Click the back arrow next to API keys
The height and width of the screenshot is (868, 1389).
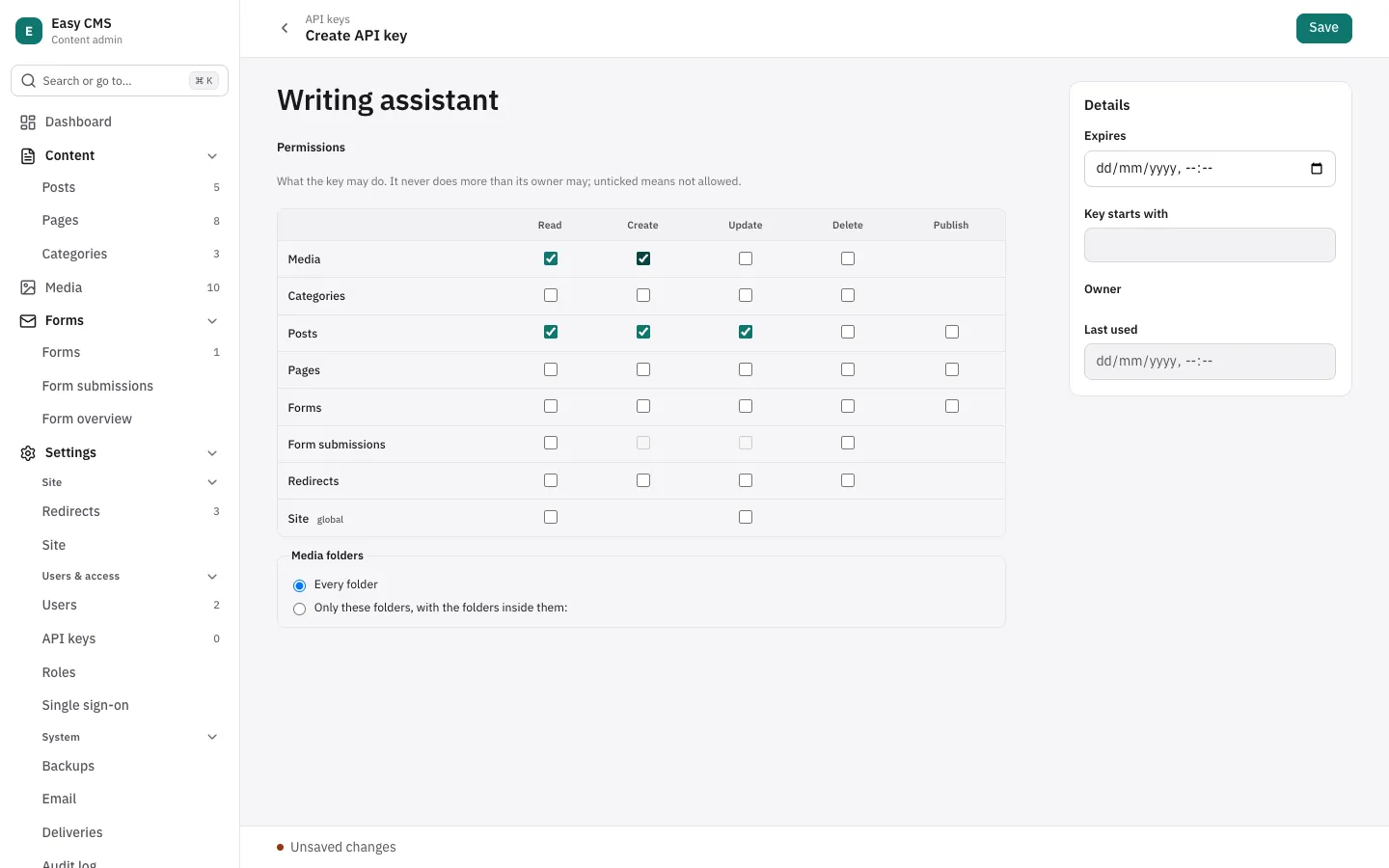coord(285,28)
